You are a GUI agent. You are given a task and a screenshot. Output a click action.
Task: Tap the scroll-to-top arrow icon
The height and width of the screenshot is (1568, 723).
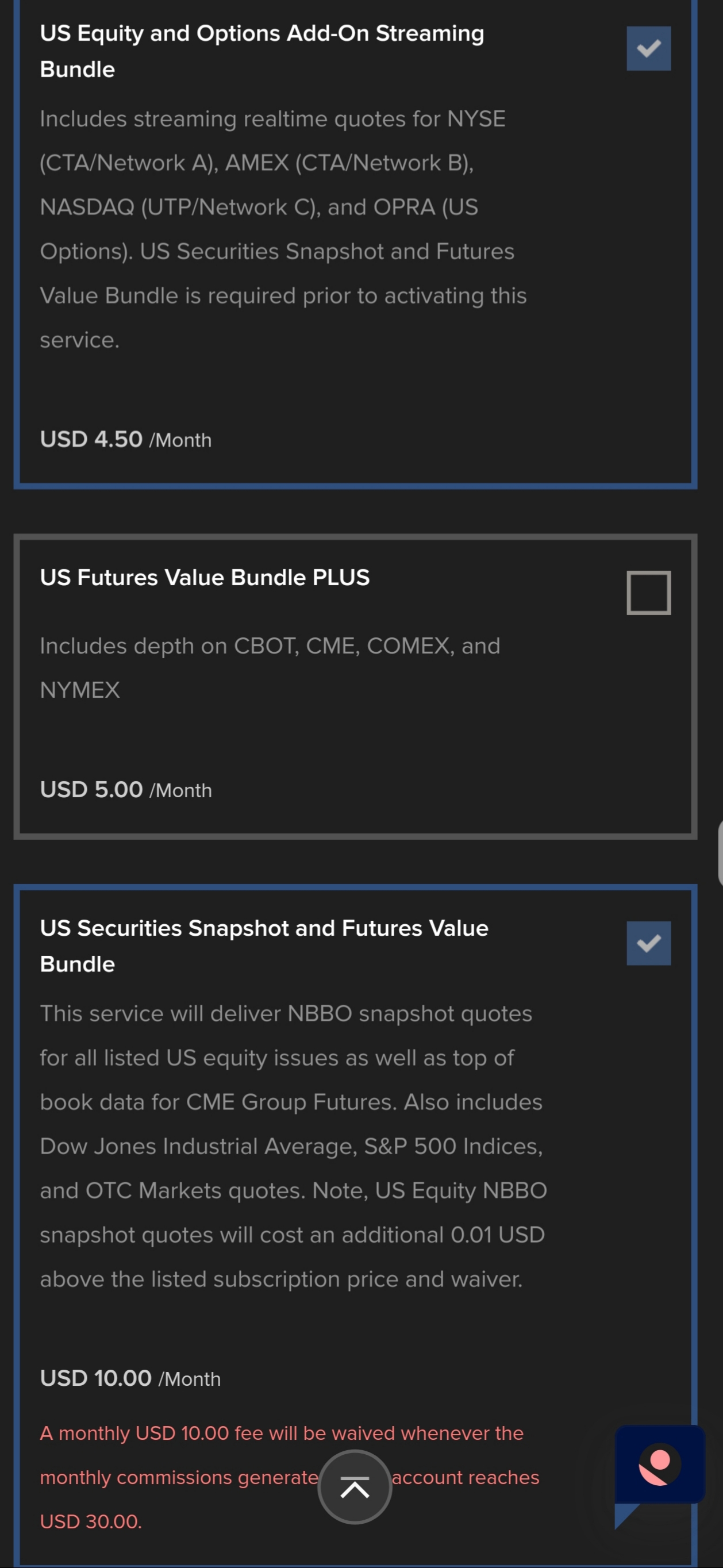pos(355,1487)
